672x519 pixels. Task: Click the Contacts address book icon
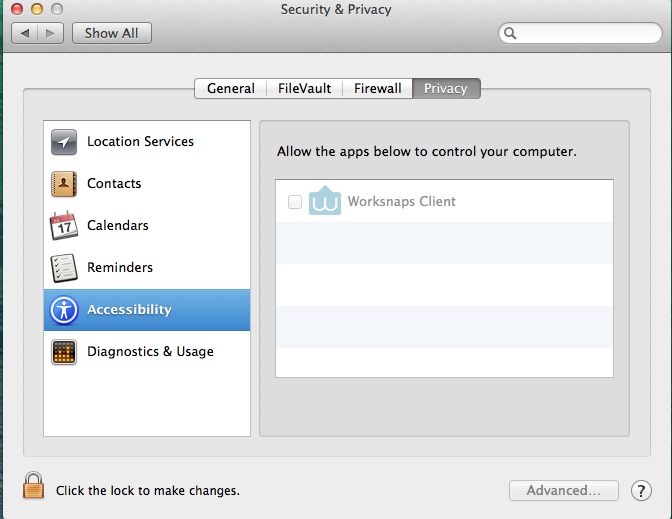coord(64,184)
